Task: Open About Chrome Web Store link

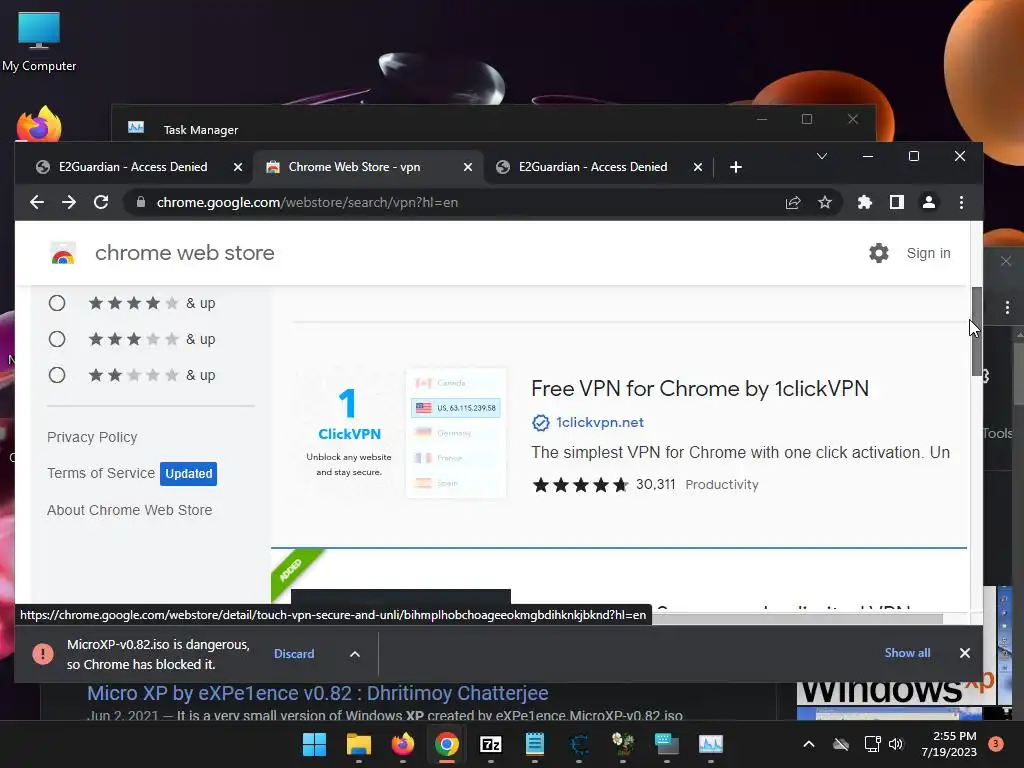Action: click(x=129, y=510)
